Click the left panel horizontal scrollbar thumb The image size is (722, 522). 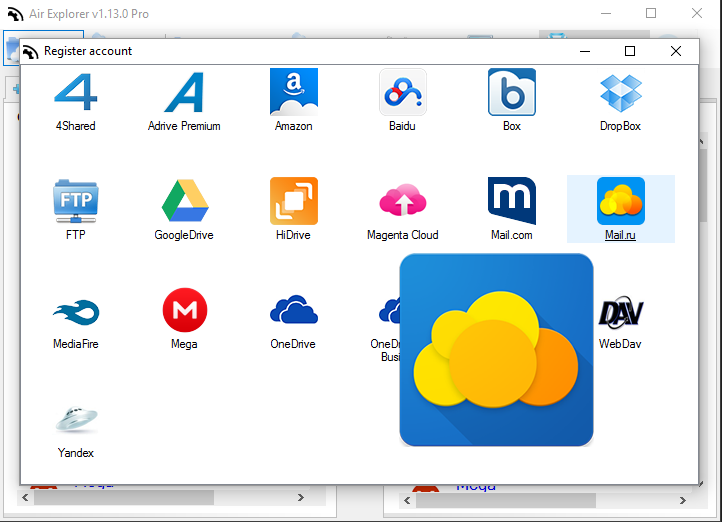point(124,498)
